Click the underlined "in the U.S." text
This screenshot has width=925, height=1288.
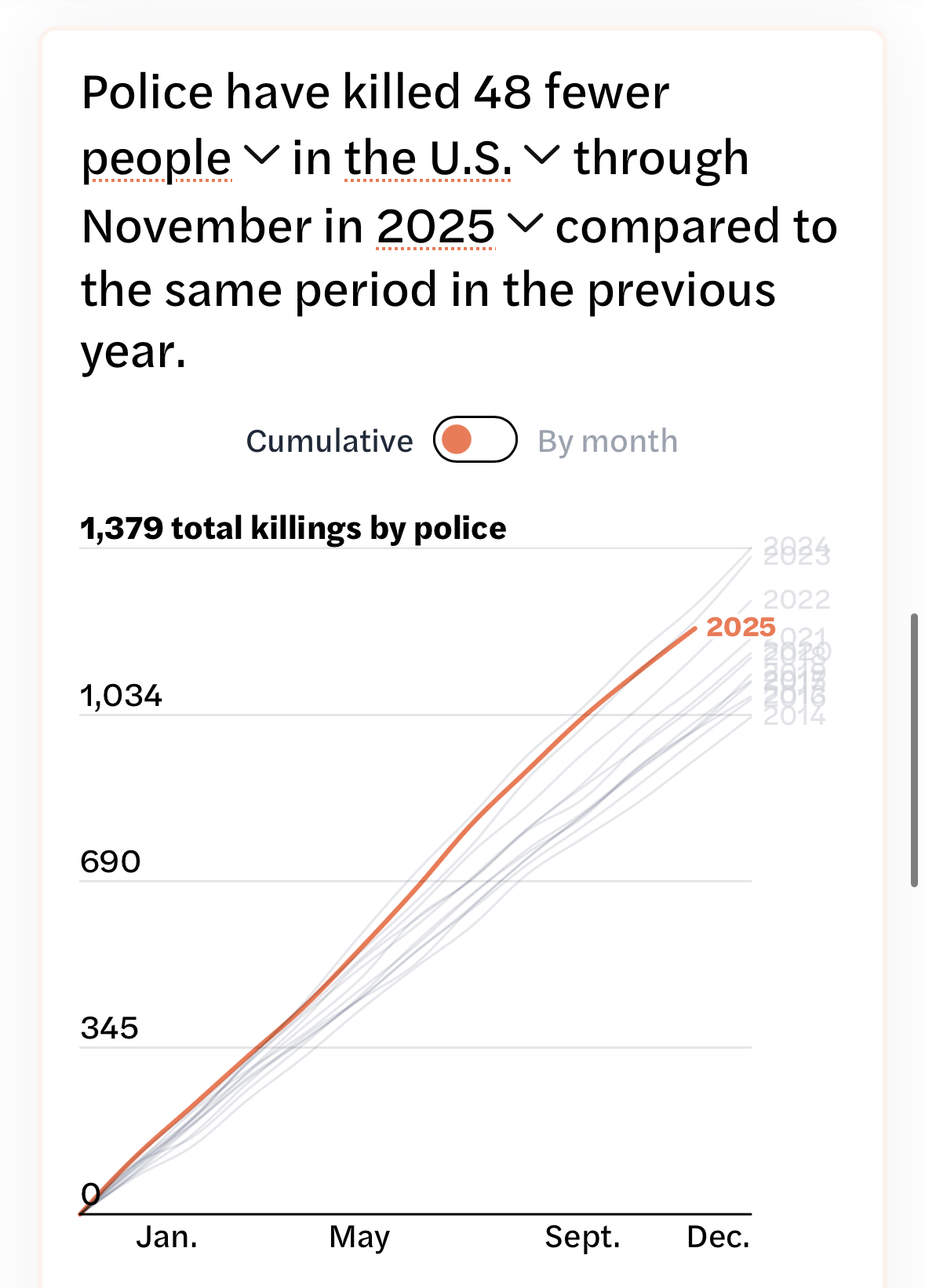pos(428,159)
